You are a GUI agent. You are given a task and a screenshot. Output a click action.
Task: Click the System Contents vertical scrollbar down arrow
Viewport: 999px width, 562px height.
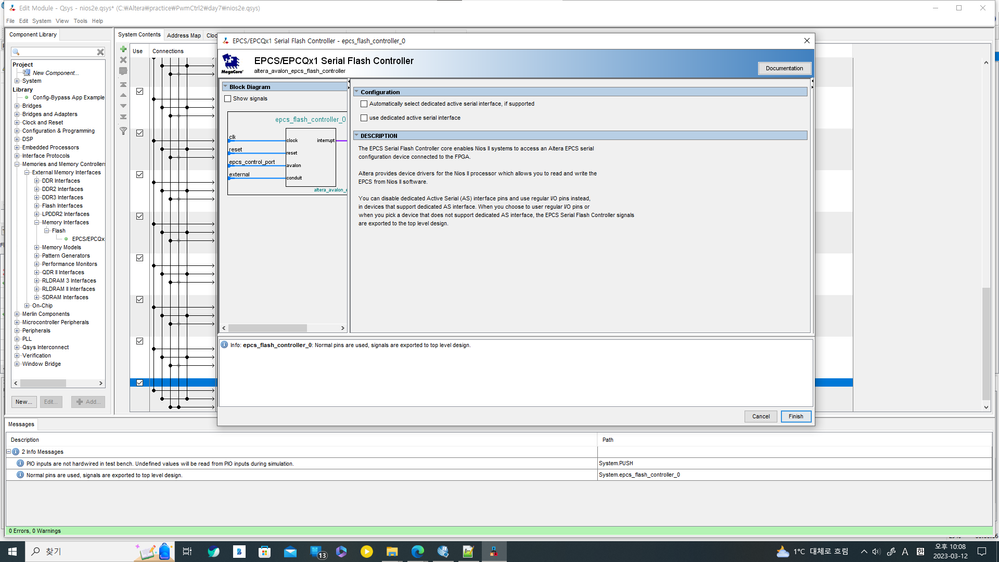[986, 407]
